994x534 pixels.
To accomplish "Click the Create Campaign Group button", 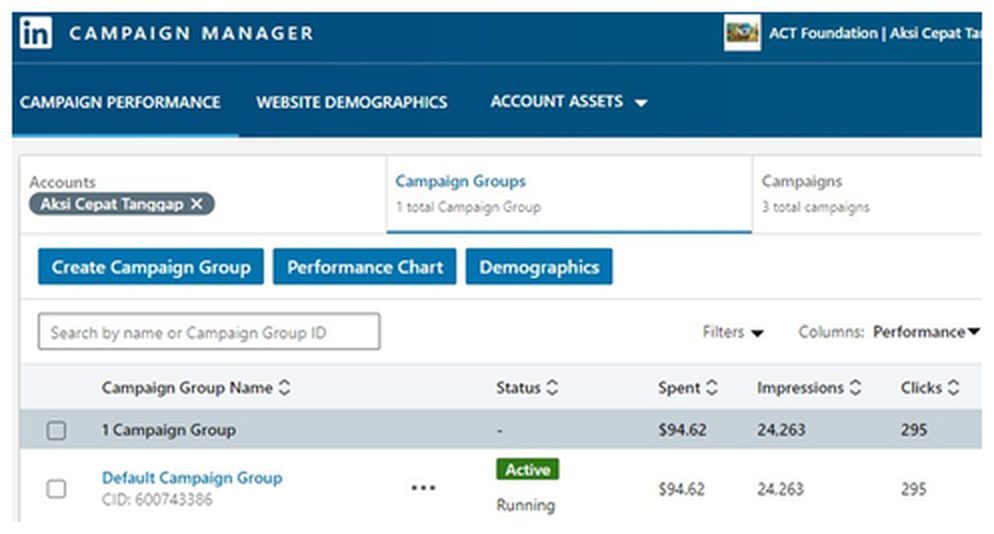I will [151, 267].
